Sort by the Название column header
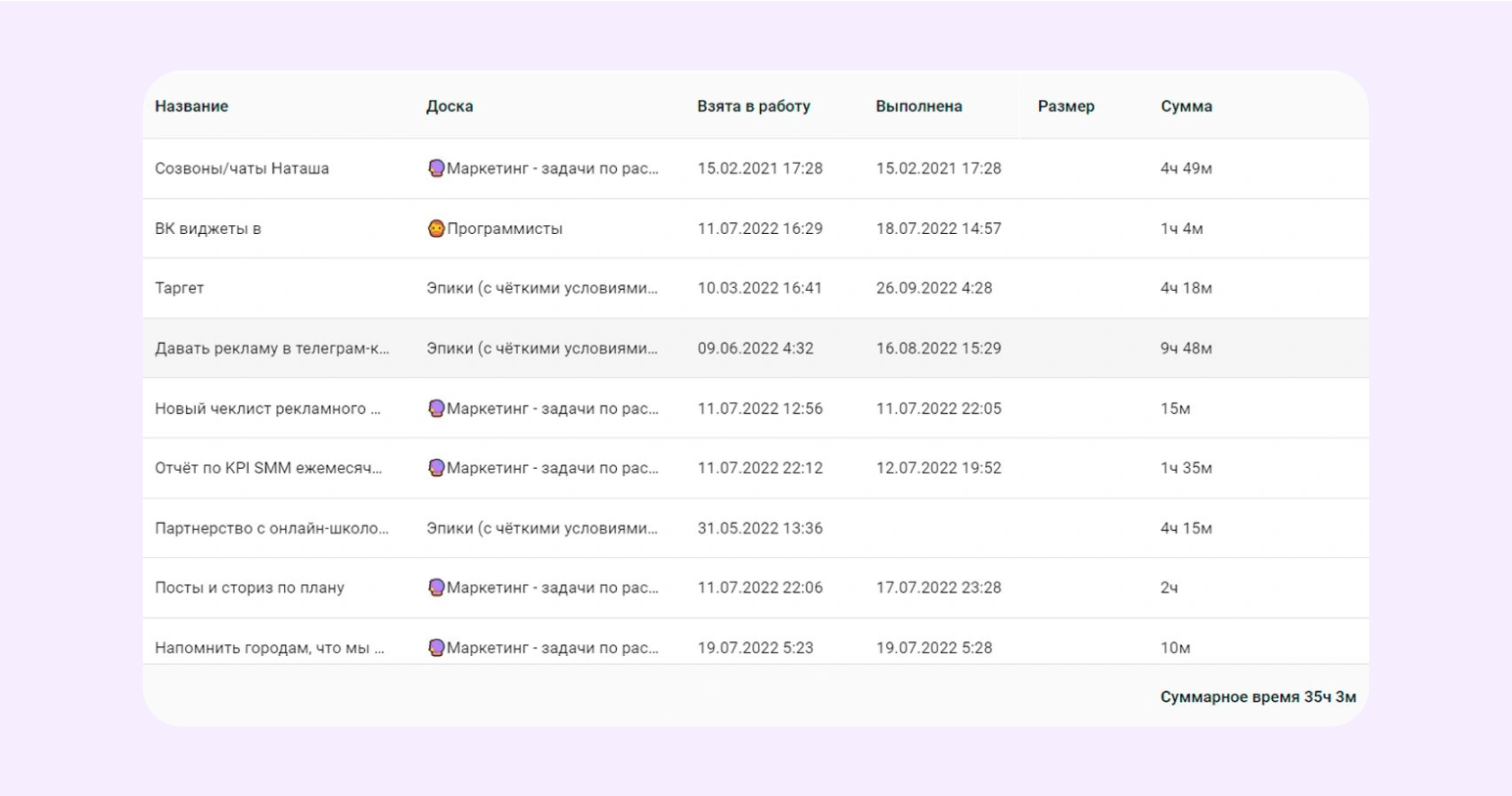 point(191,106)
